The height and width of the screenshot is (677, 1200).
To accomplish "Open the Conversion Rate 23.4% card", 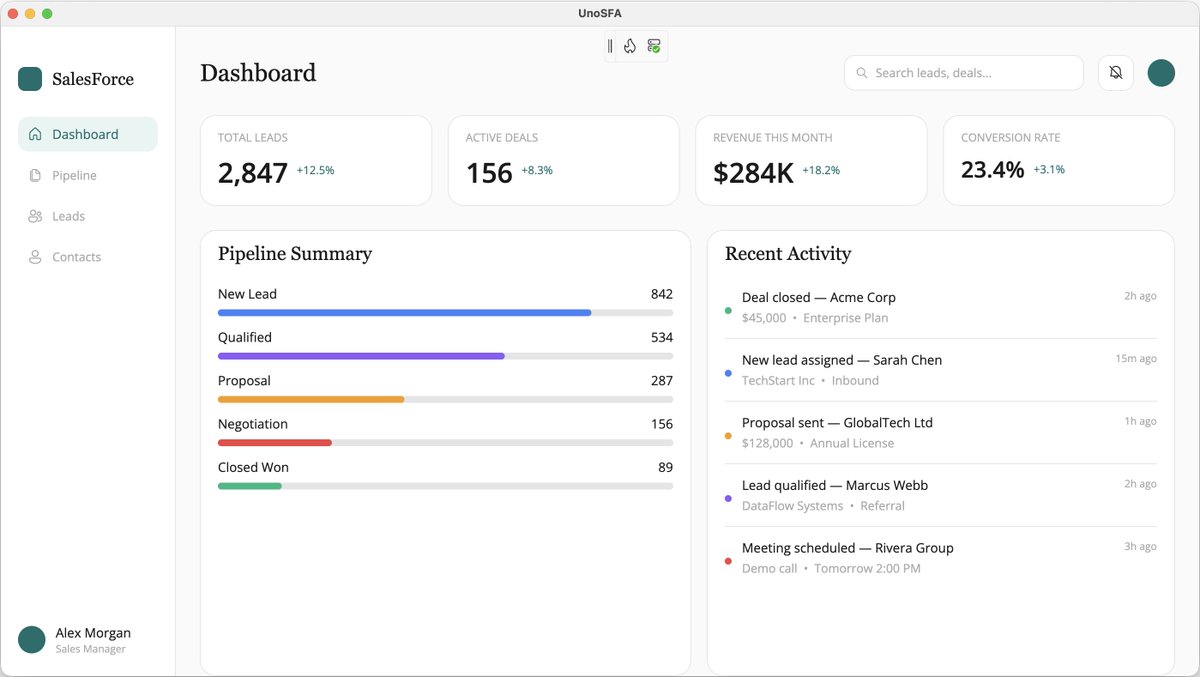I will pos(1059,160).
